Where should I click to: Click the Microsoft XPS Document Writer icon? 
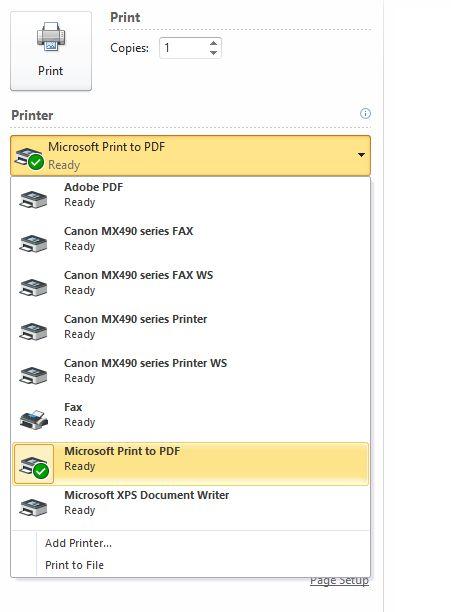pos(33,507)
